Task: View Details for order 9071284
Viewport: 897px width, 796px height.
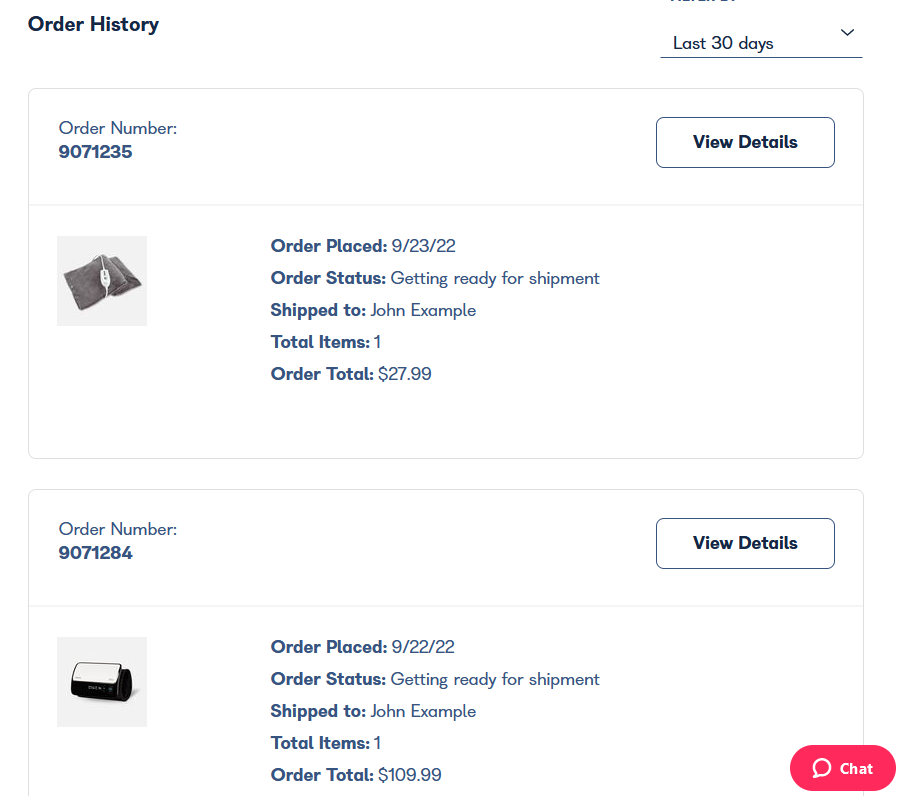Action: click(x=744, y=543)
